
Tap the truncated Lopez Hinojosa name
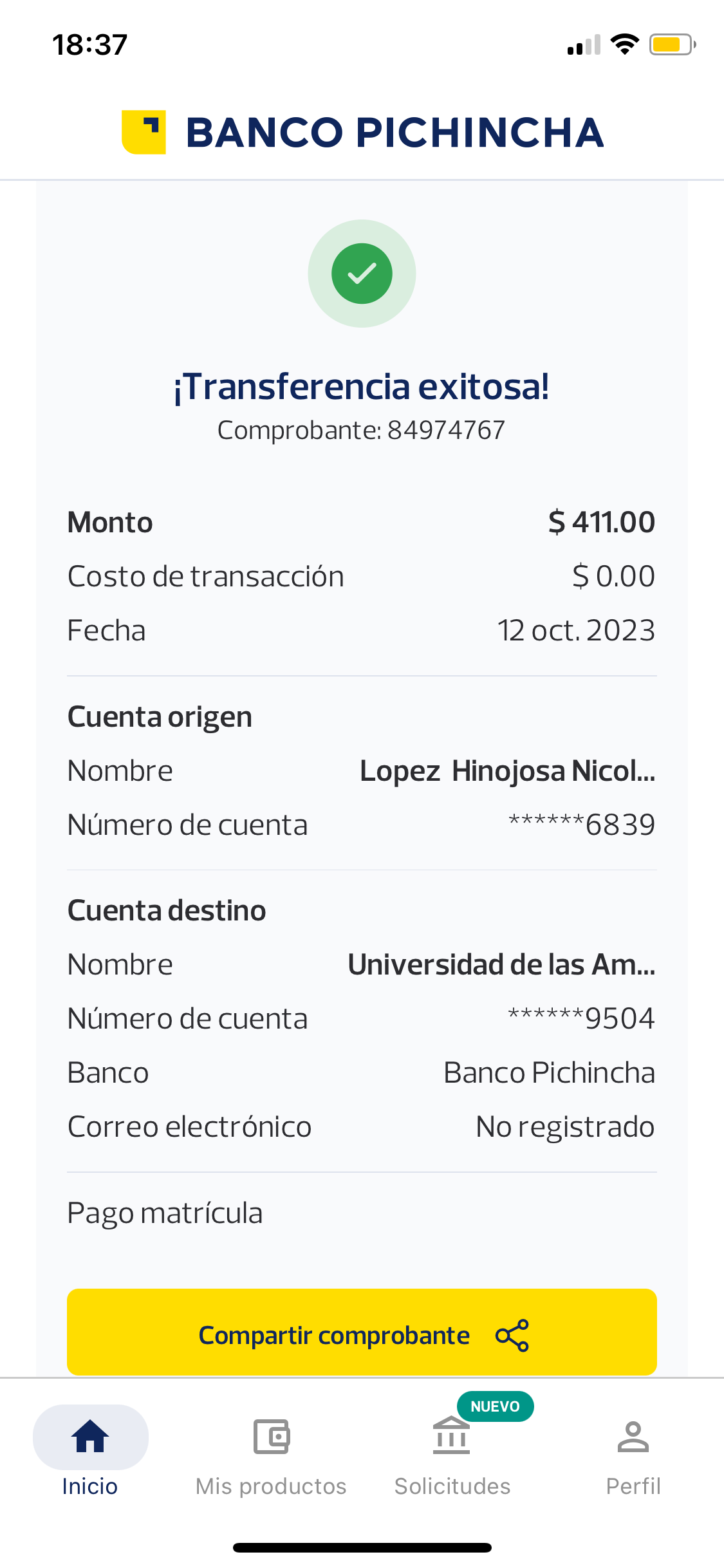click(x=507, y=771)
